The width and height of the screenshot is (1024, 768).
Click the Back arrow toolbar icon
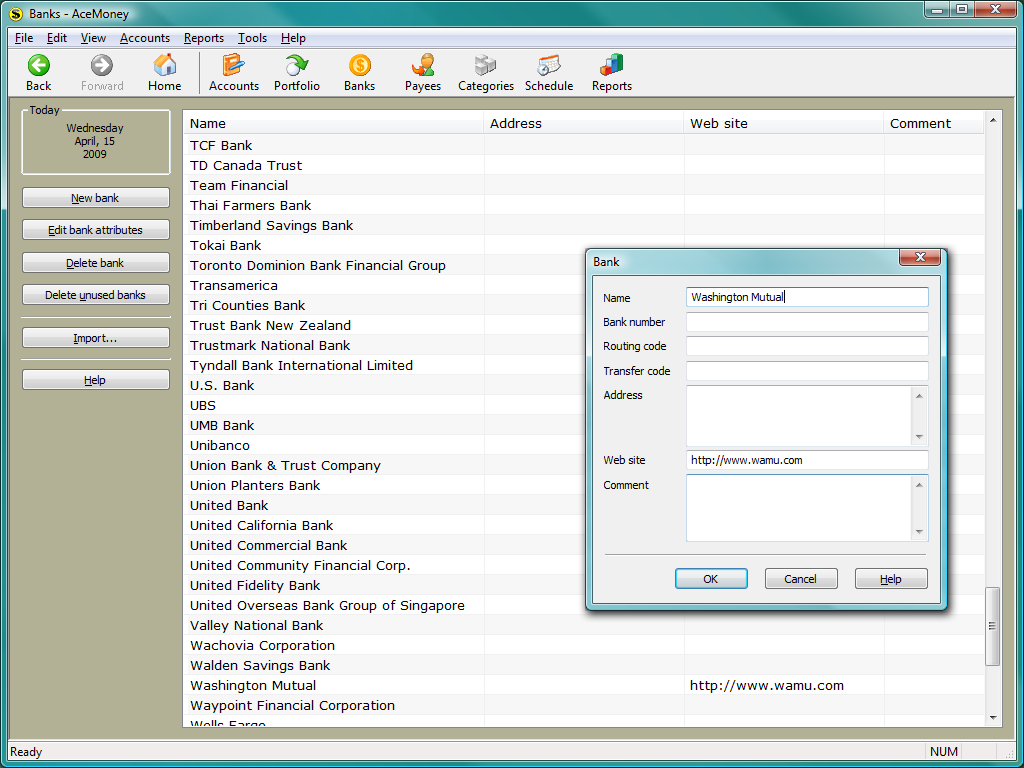pyautogui.click(x=38, y=67)
